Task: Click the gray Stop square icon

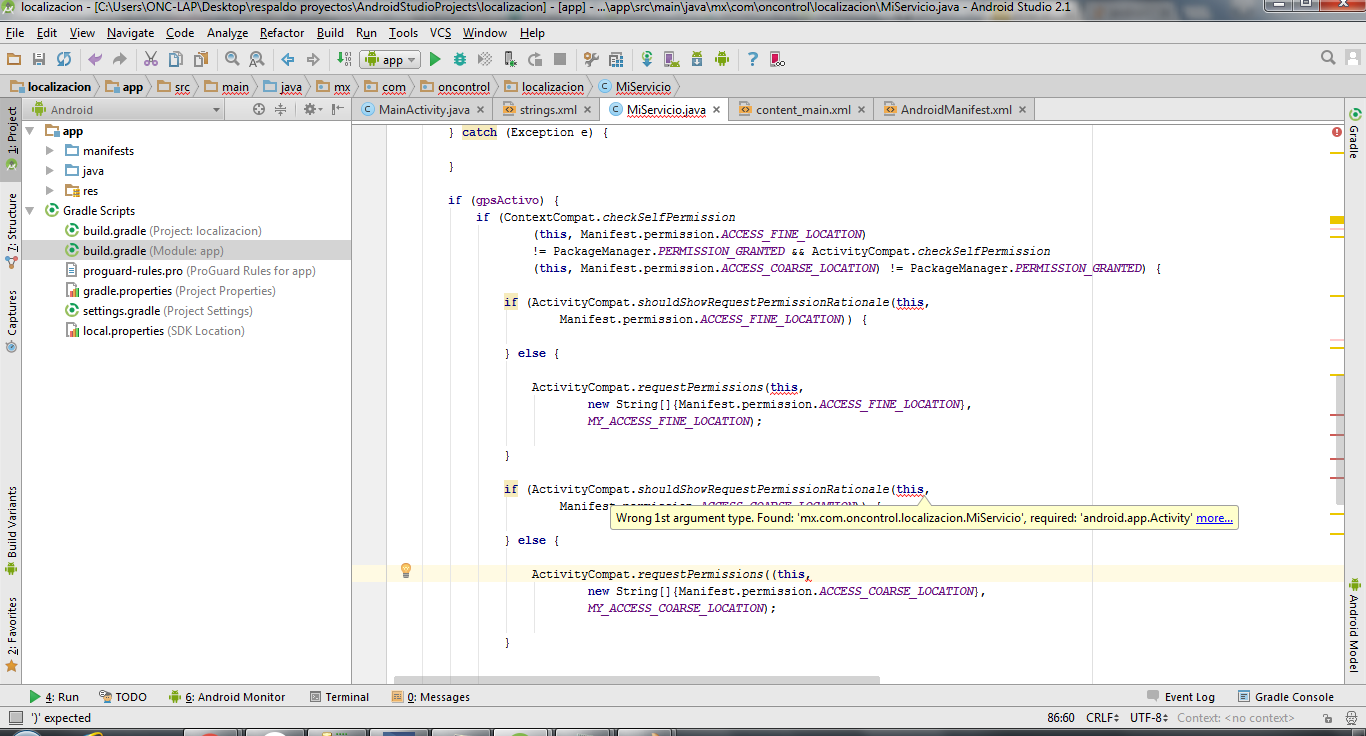Action: pyautogui.click(x=560, y=59)
